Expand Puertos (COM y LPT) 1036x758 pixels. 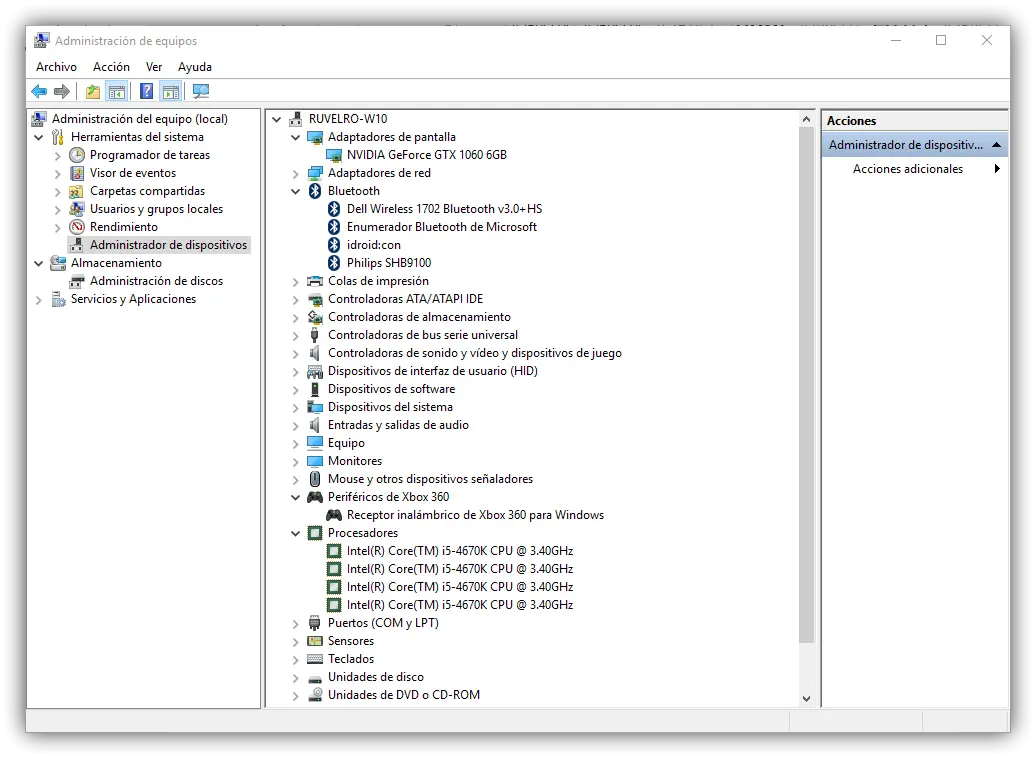(296, 624)
